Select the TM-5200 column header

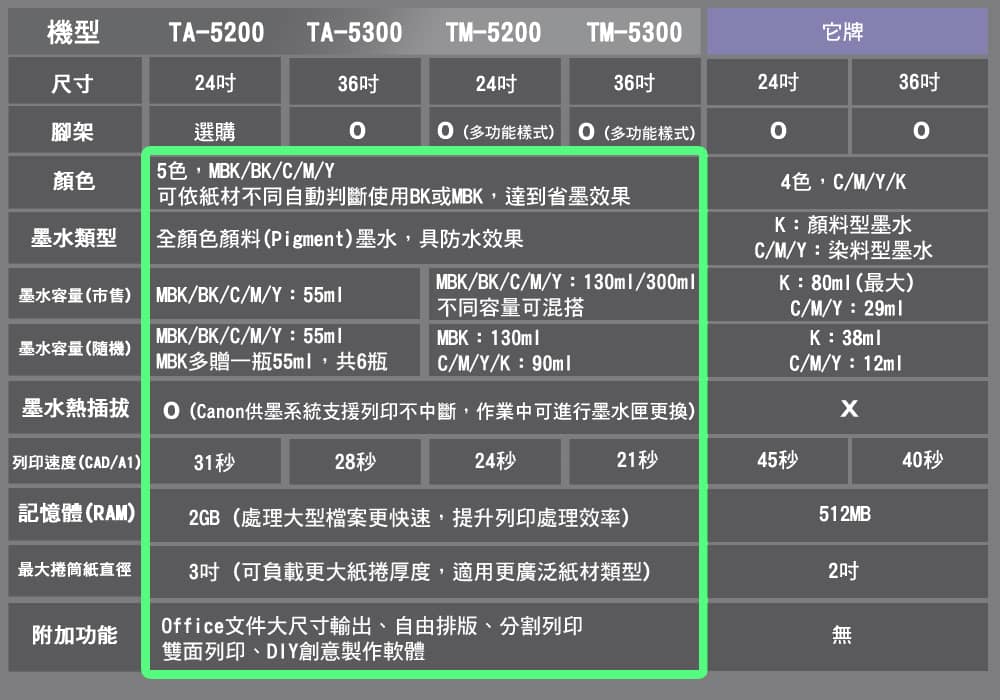click(x=494, y=32)
